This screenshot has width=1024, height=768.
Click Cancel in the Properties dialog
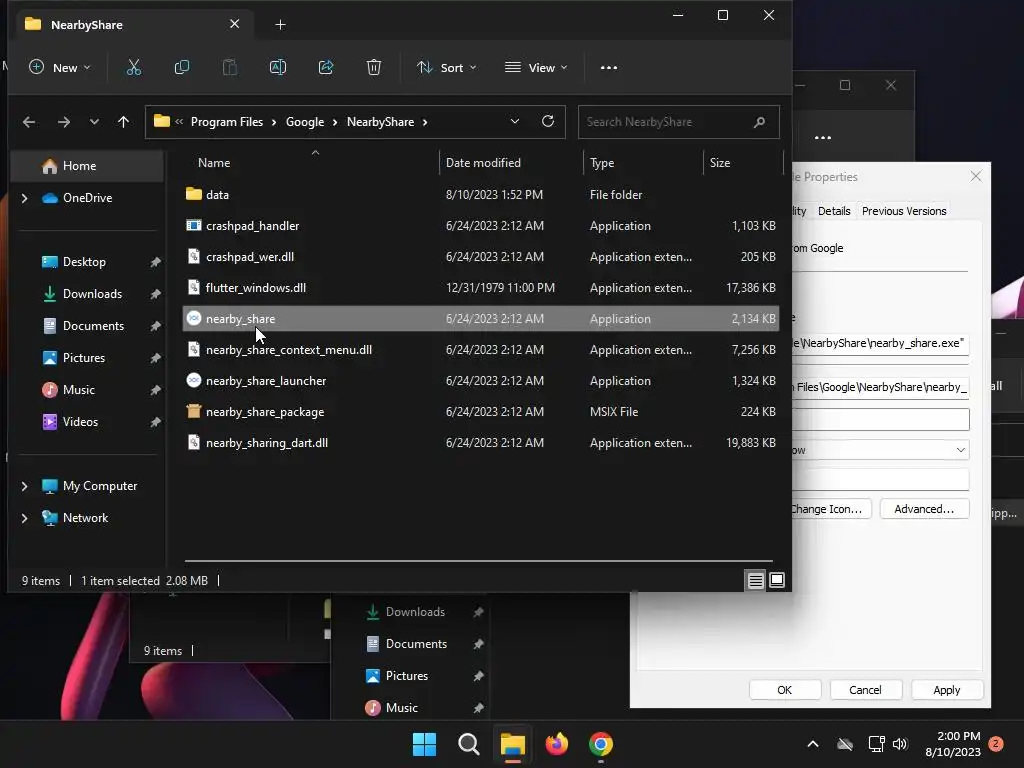pyautogui.click(x=865, y=690)
